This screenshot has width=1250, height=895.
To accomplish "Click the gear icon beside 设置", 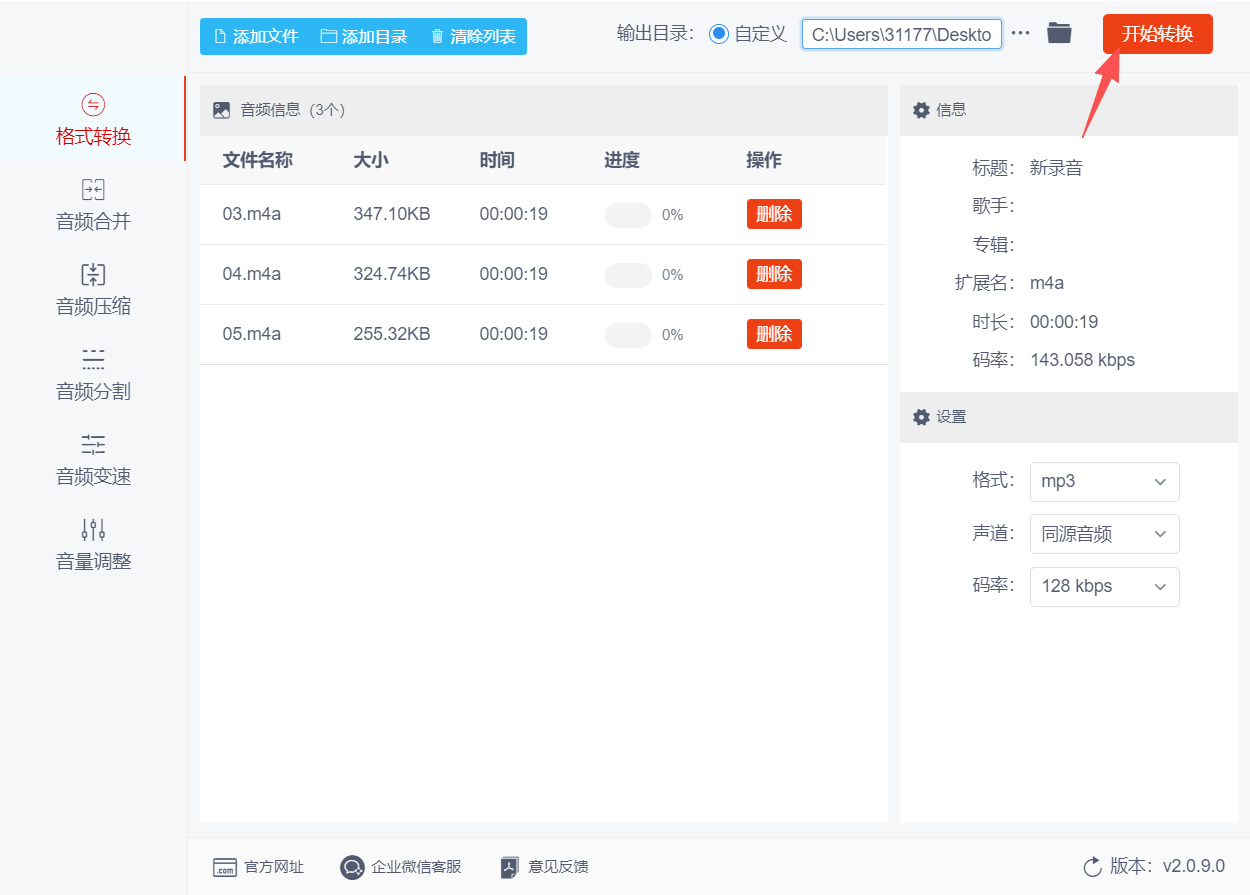I will coord(921,417).
